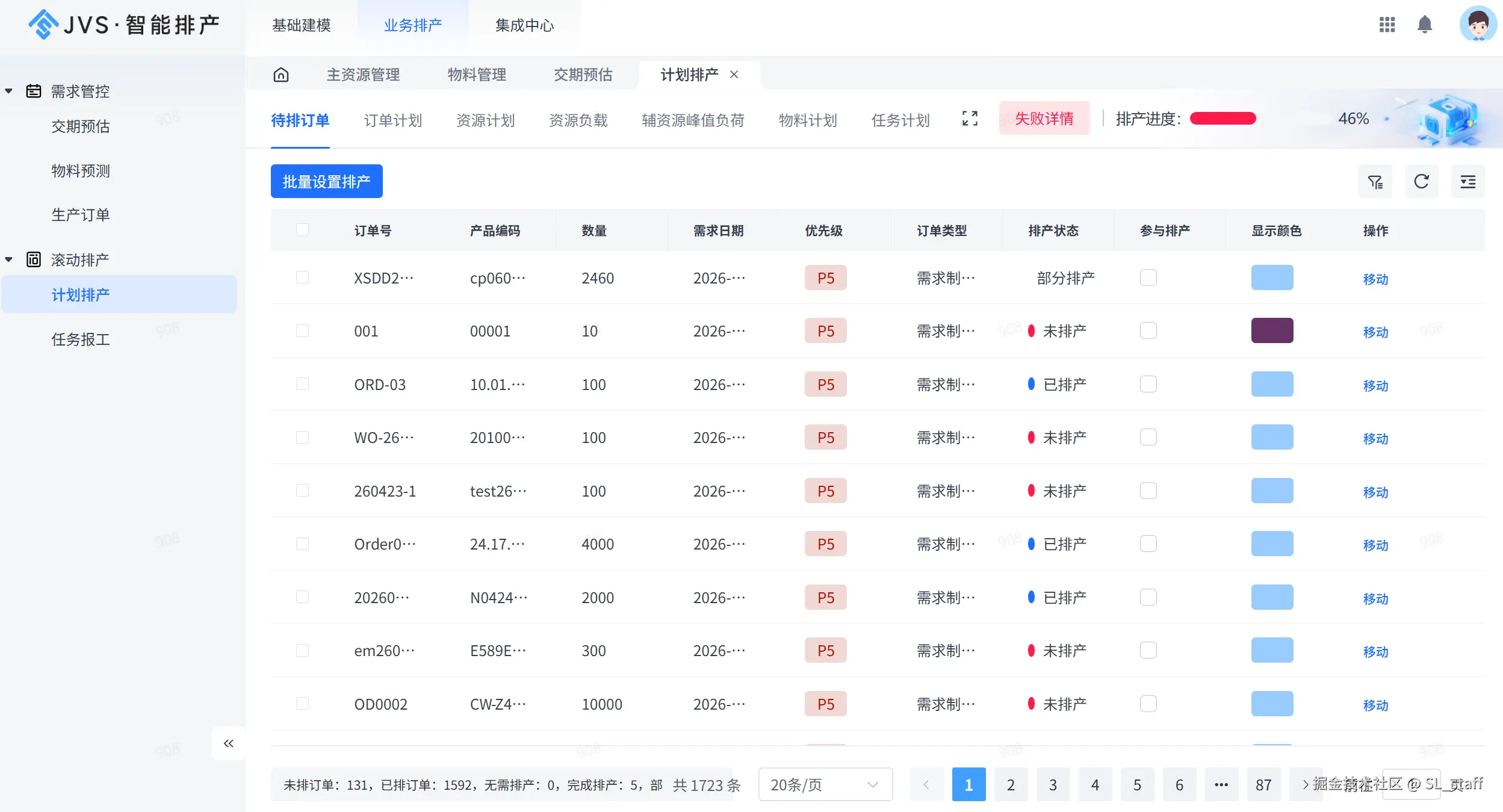The width and height of the screenshot is (1503, 812).
Task: Open the app grid menu icon
Action: pos(1387,25)
